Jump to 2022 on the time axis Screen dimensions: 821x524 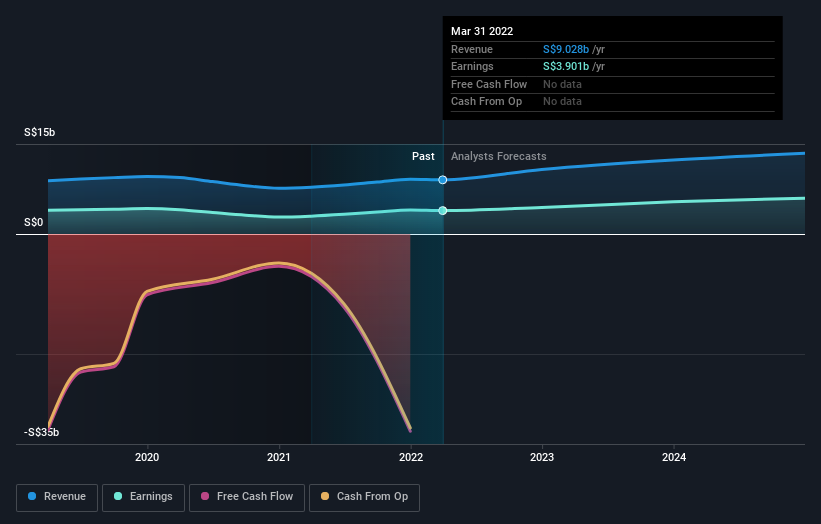(x=411, y=458)
